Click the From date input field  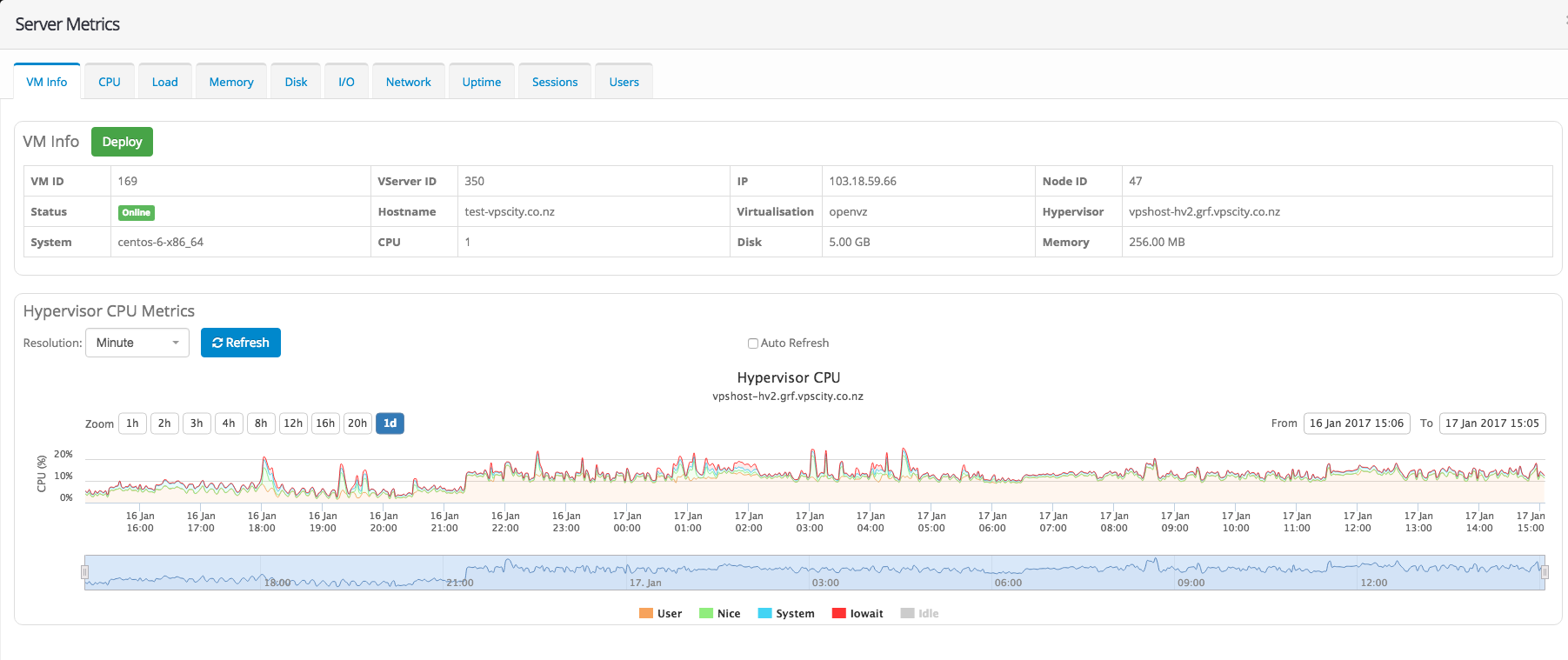1356,423
